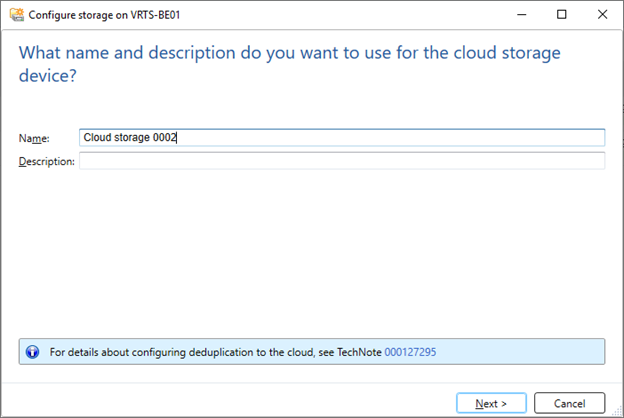The height and width of the screenshot is (418, 624).
Task: Select the Description: field label
Action: [47, 162]
